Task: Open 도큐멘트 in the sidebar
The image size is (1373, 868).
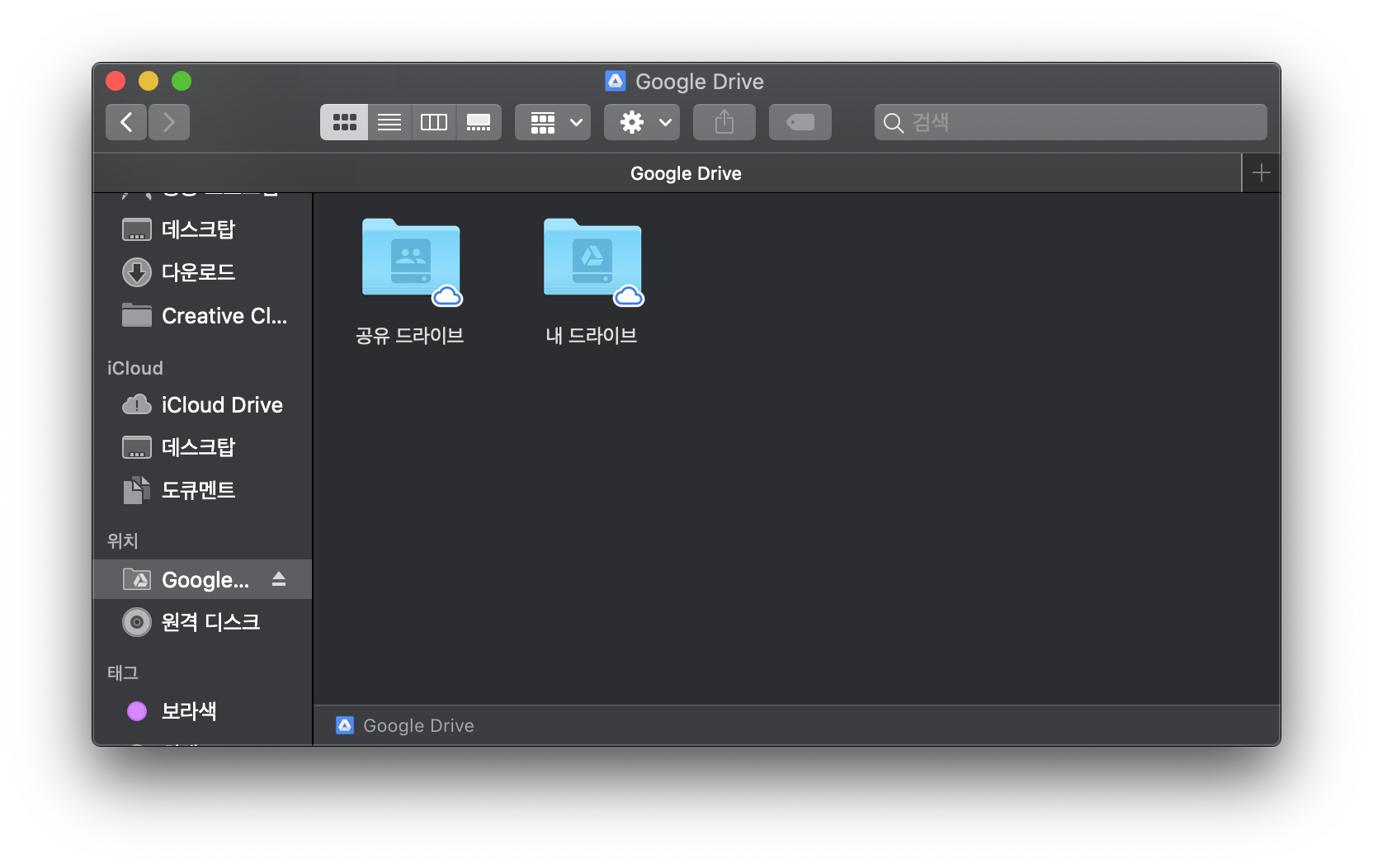Action: [x=203, y=490]
